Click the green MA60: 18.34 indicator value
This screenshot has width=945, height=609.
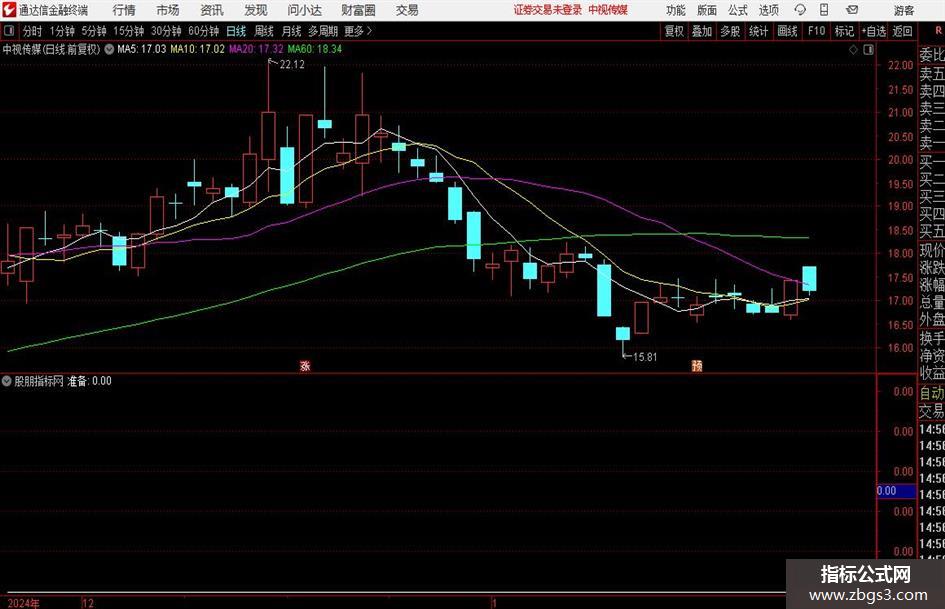pyautogui.click(x=315, y=49)
